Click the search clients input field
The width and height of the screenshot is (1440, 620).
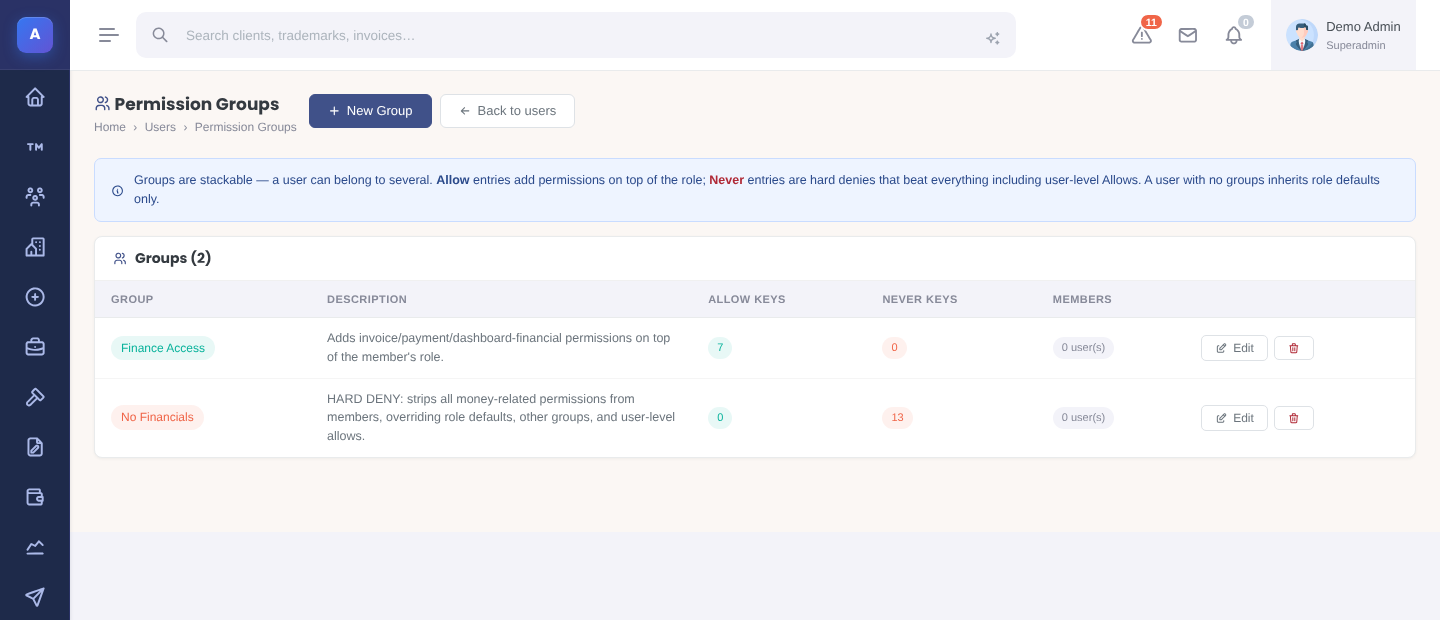tap(576, 35)
